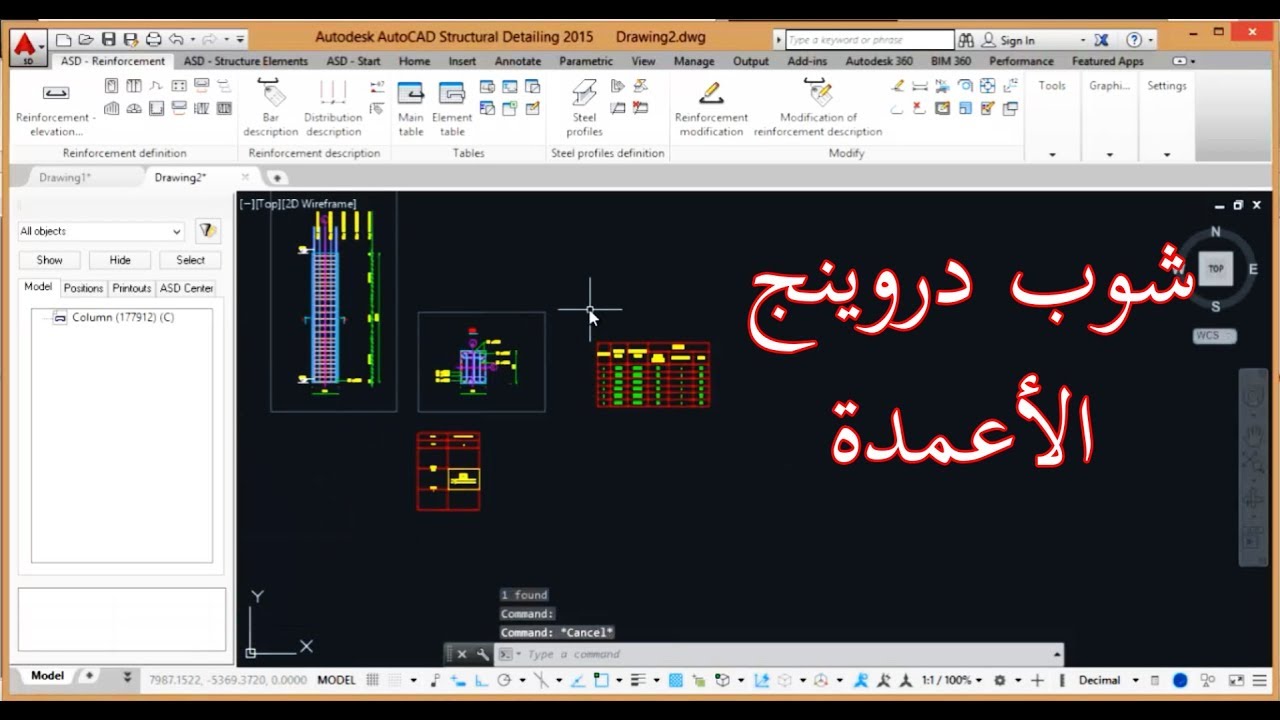Open the Decimal units dropdown
Viewport: 1280px width, 720px height.
(x=1109, y=680)
